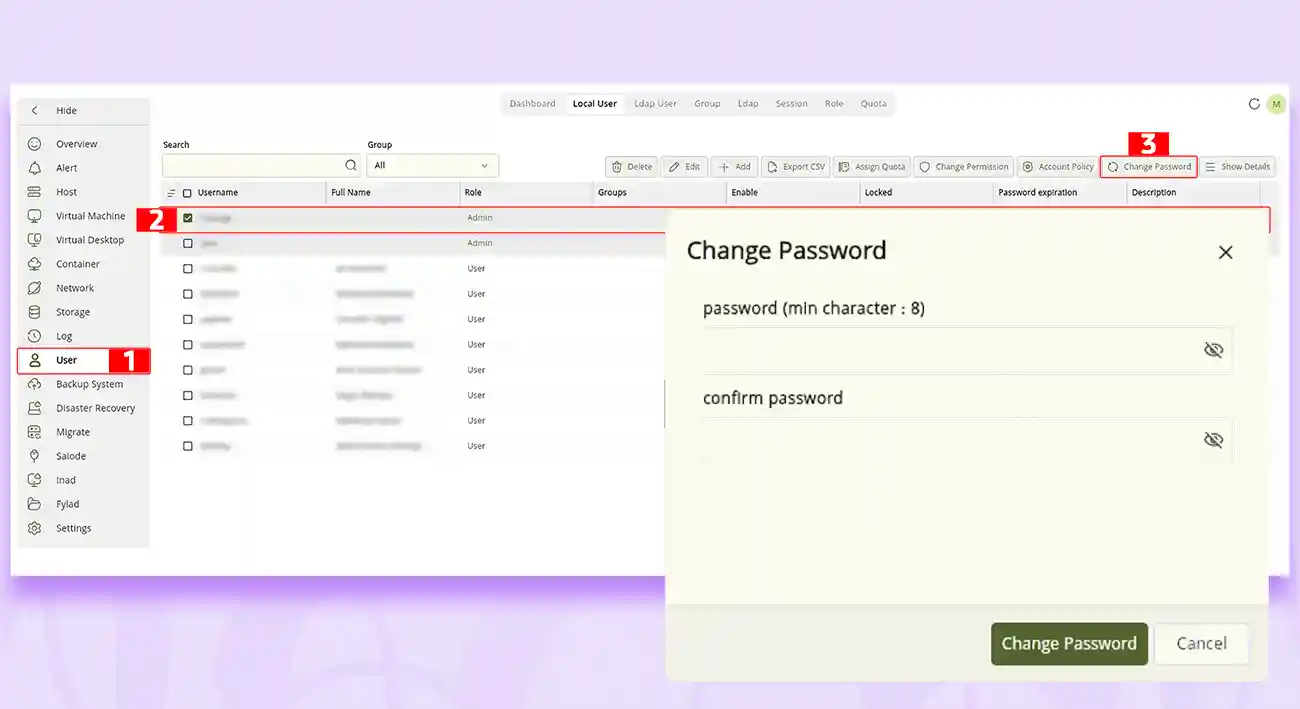1300x709 pixels.
Task: Collapse the sidebar with Hide chevron
Action: pos(35,111)
